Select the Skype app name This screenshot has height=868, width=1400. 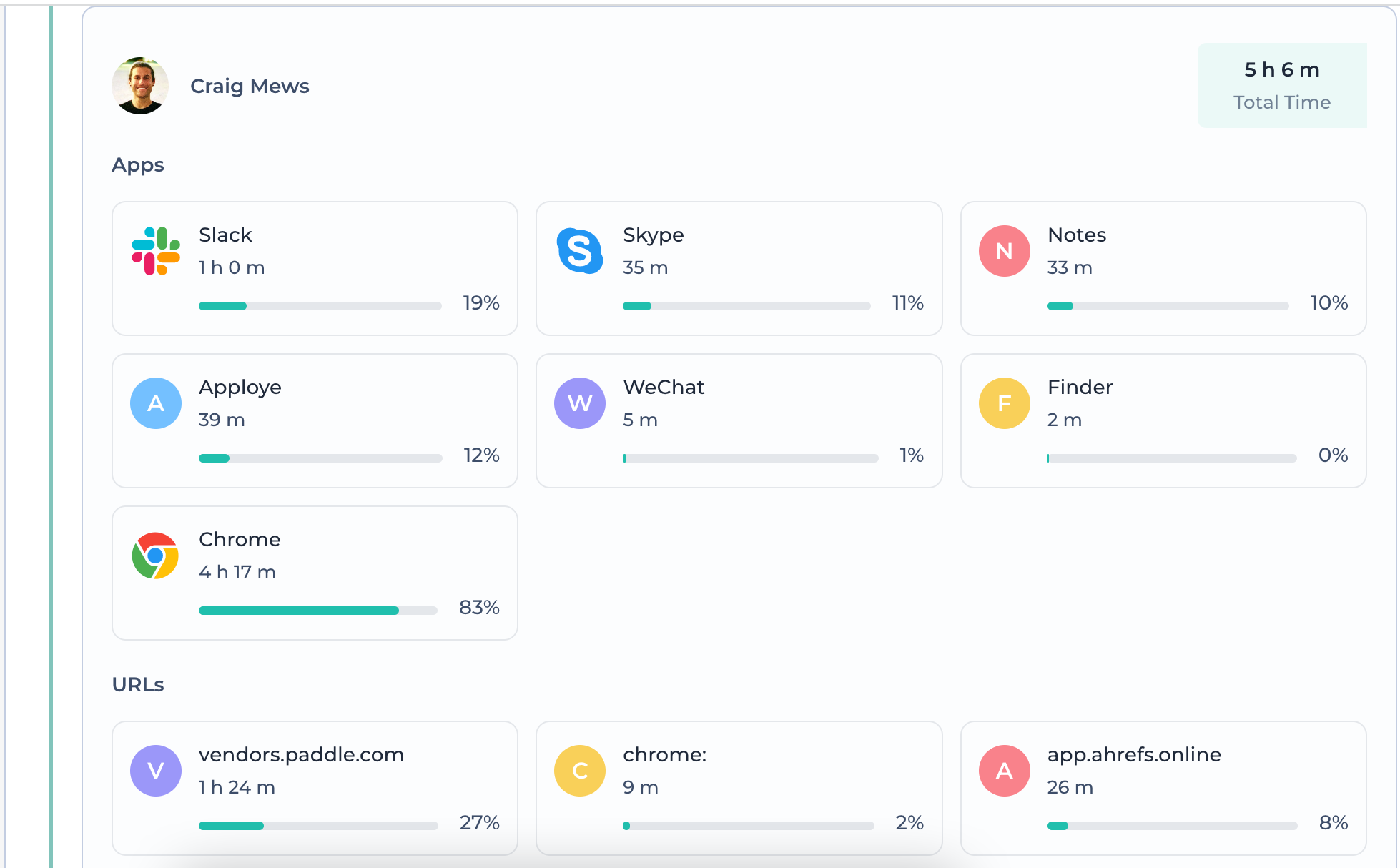click(654, 235)
